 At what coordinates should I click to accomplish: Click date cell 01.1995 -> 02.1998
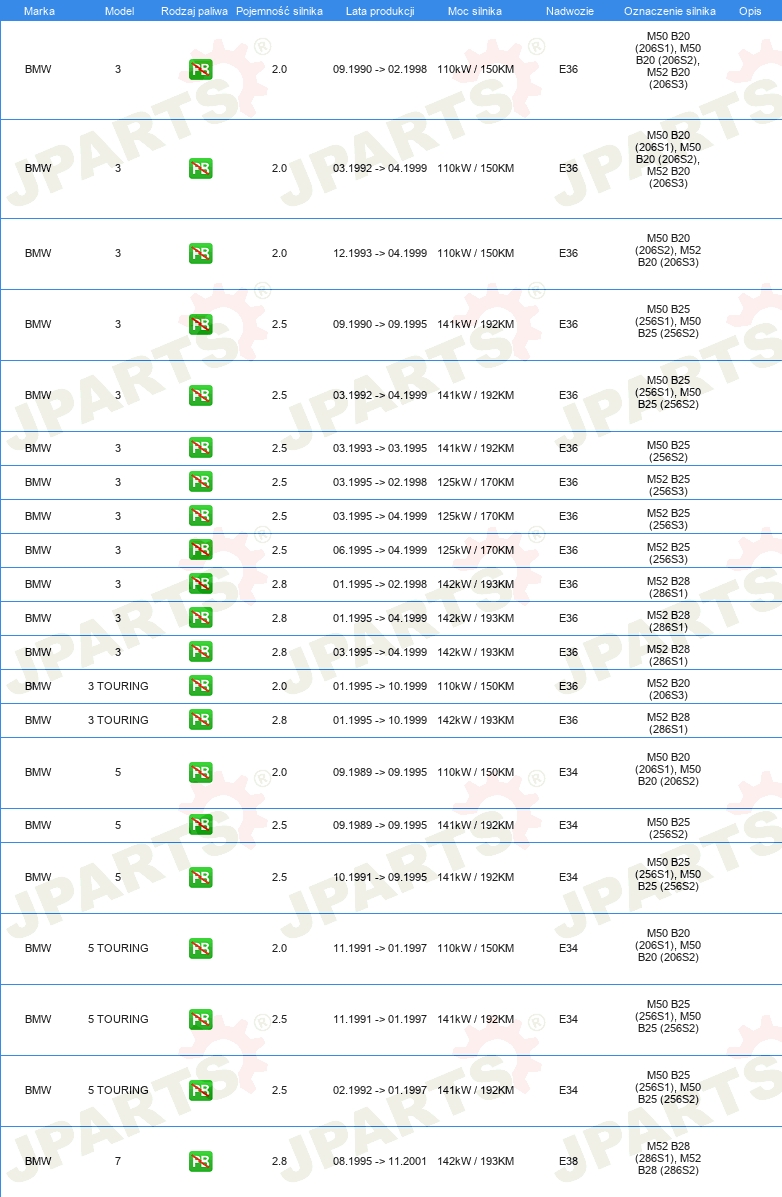pos(380,584)
